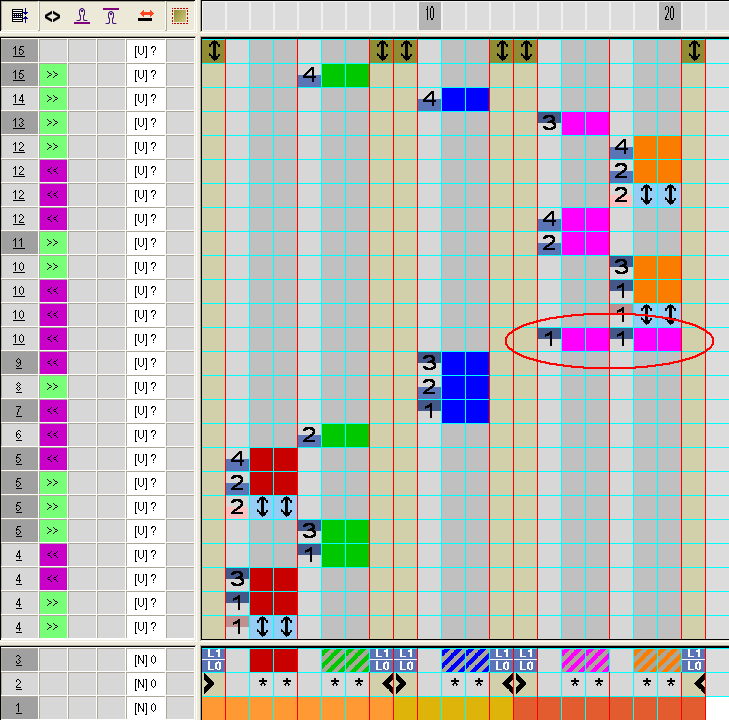Click the first L1/L0 marker in row 3
The height and width of the screenshot is (720, 729).
[x=213, y=660]
